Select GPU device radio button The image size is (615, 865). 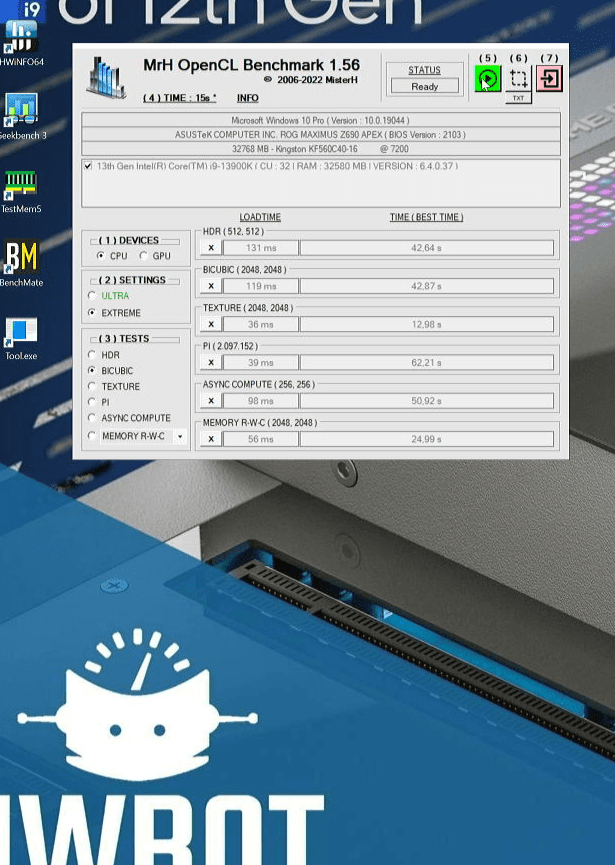[x=143, y=255]
